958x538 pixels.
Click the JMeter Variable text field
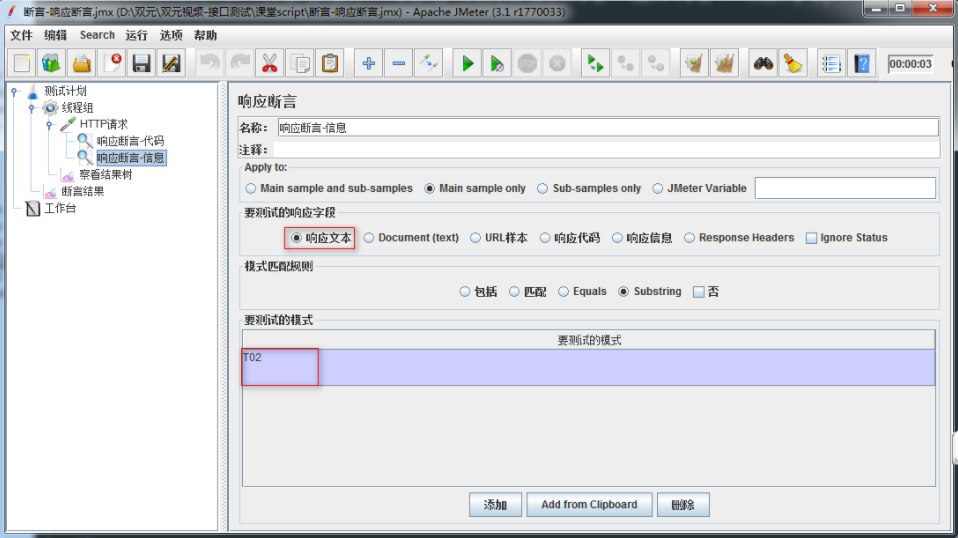point(845,188)
